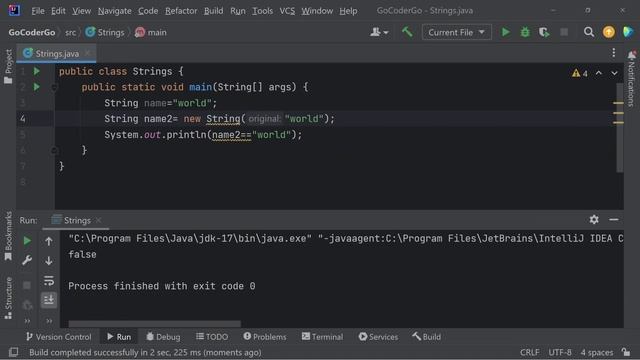Click the gutter run arrow beside main method
Image resolution: width=640 pixels, height=360 pixels.
click(37, 87)
